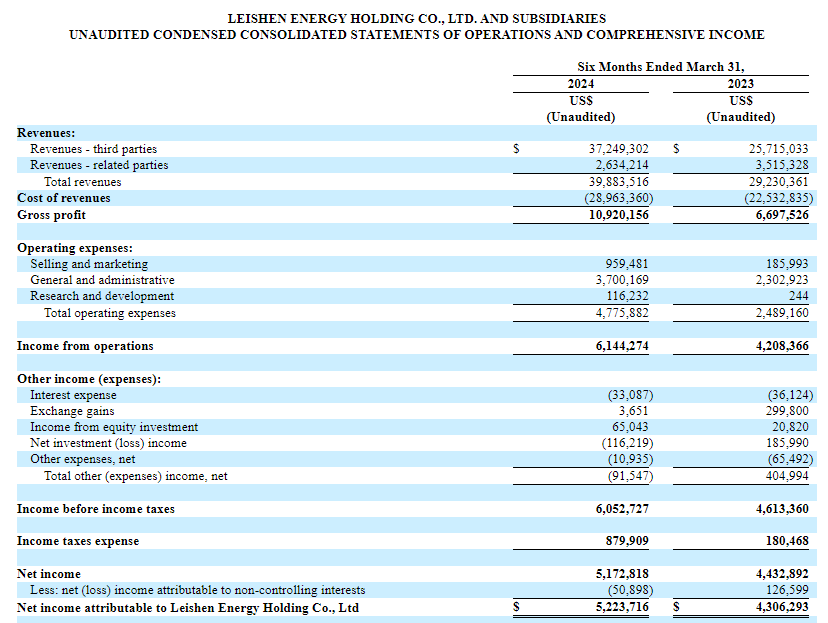828x623 pixels.
Task: Select total operating expenses value 2,489,160
Action: [782, 313]
